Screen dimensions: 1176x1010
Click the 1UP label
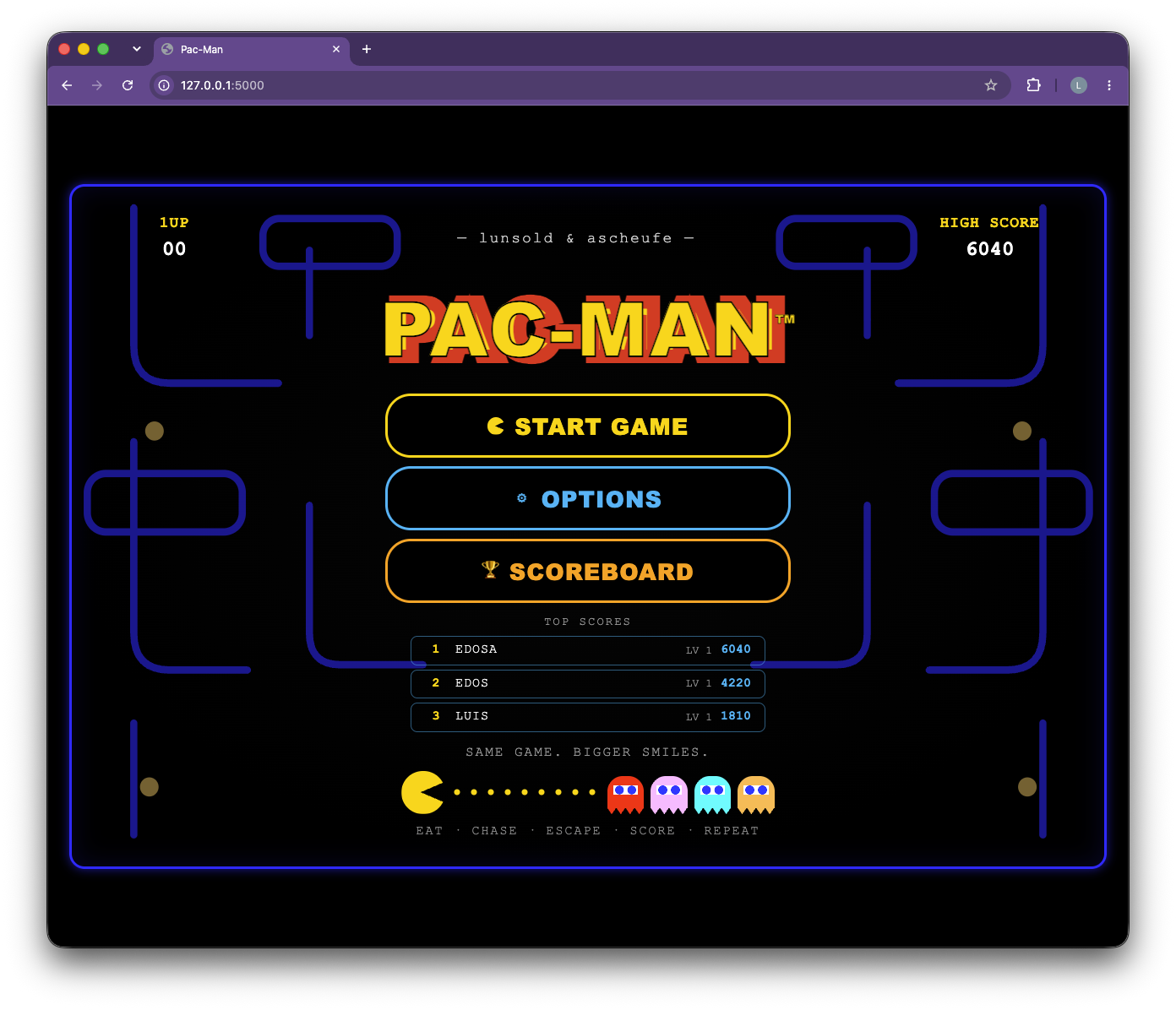coord(174,222)
